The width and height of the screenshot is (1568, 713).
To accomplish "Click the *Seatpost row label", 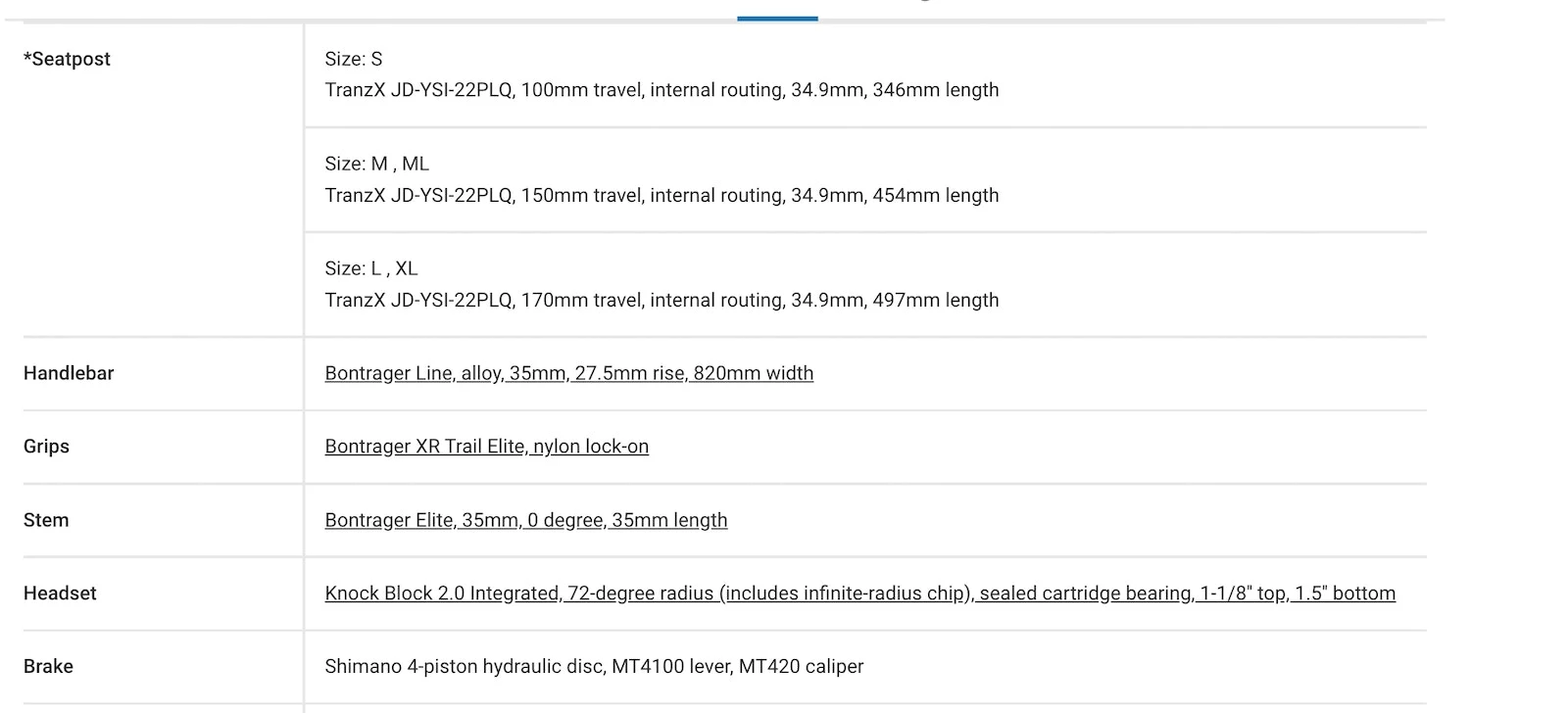I will pyautogui.click(x=67, y=59).
